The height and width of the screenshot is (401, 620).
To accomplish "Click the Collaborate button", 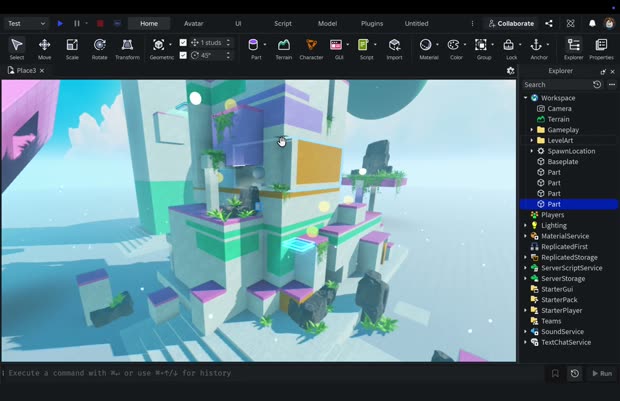I will [x=511, y=23].
